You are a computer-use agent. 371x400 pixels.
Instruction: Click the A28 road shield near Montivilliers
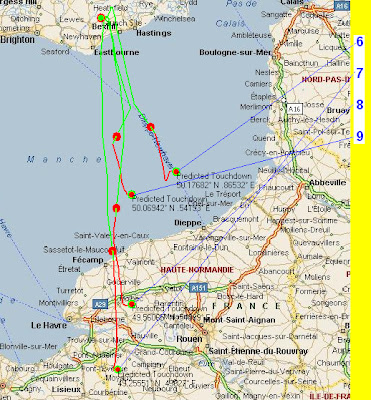[100, 304]
